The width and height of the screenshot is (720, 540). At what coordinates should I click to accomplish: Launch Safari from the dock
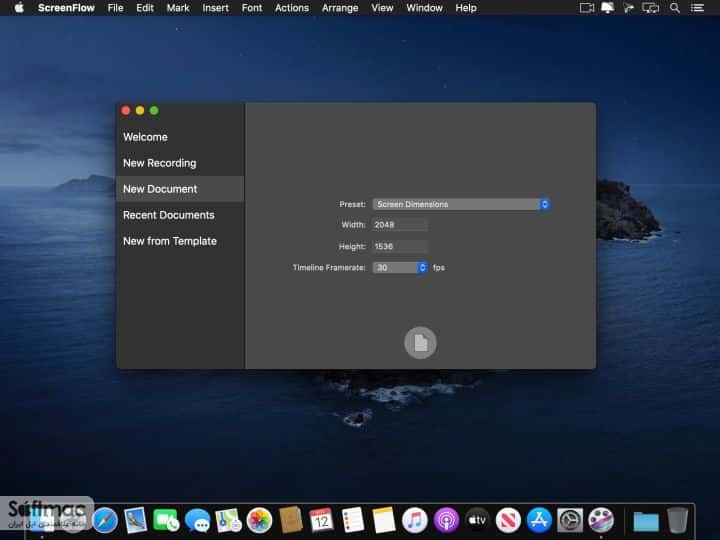tap(105, 520)
